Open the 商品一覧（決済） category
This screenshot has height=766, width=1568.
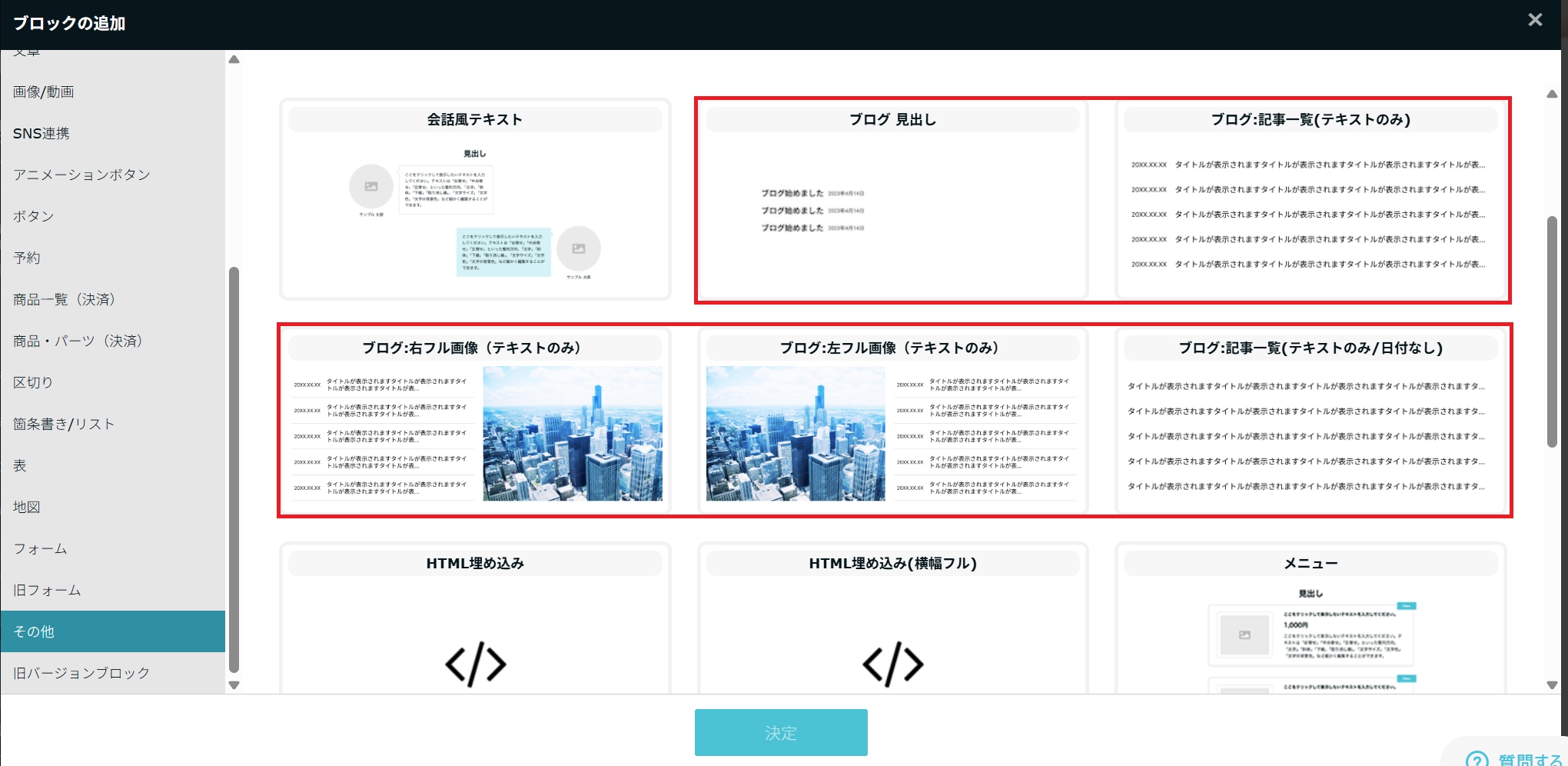(64, 299)
